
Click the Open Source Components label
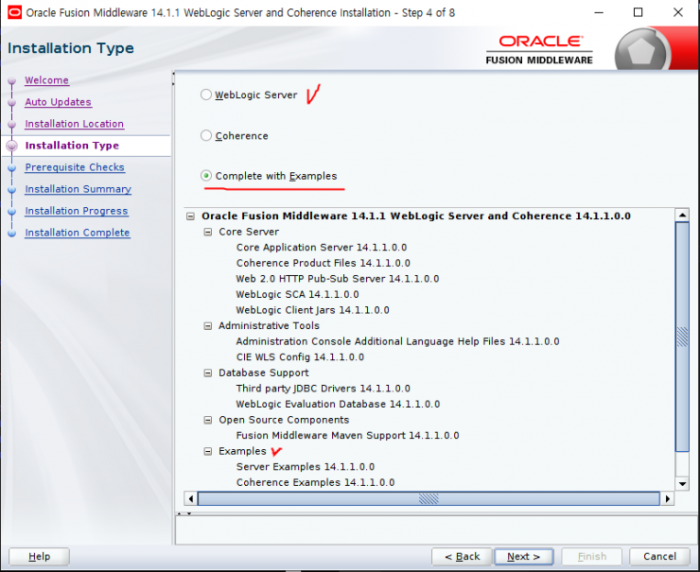pyautogui.click(x=284, y=420)
